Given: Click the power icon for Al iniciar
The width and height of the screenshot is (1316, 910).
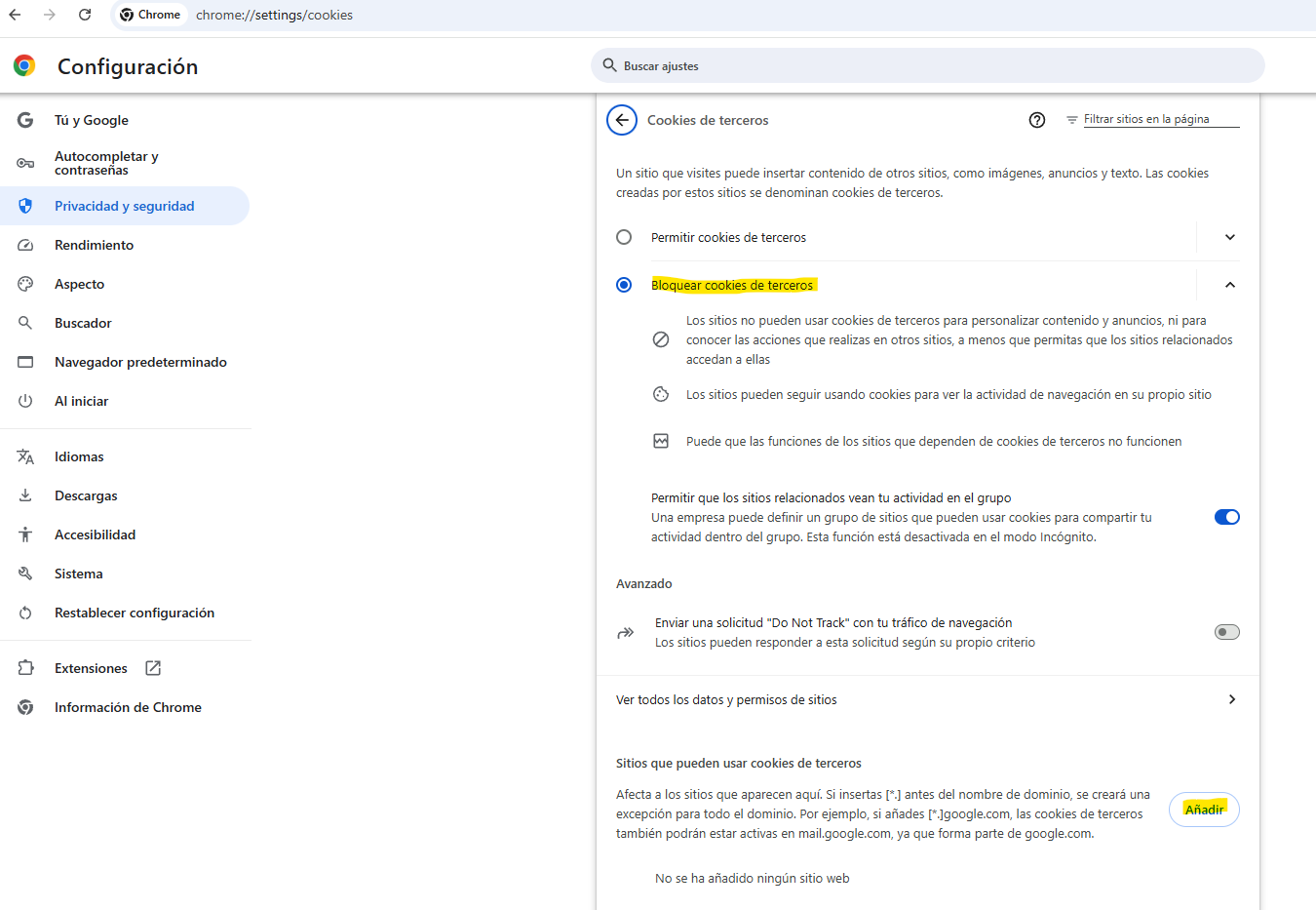Looking at the screenshot, I should [x=25, y=401].
